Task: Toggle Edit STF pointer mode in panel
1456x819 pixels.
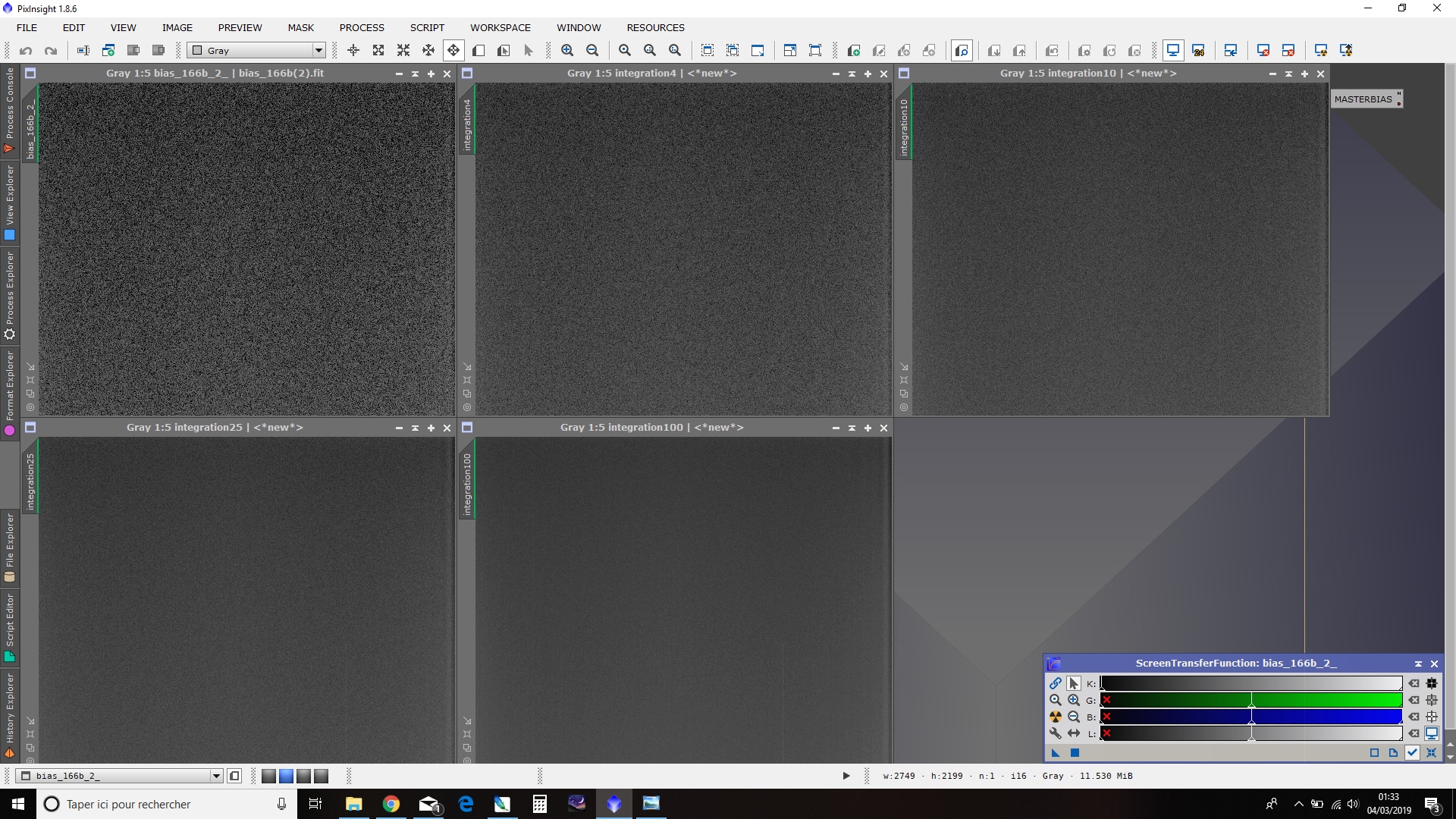Action: 1074,683
